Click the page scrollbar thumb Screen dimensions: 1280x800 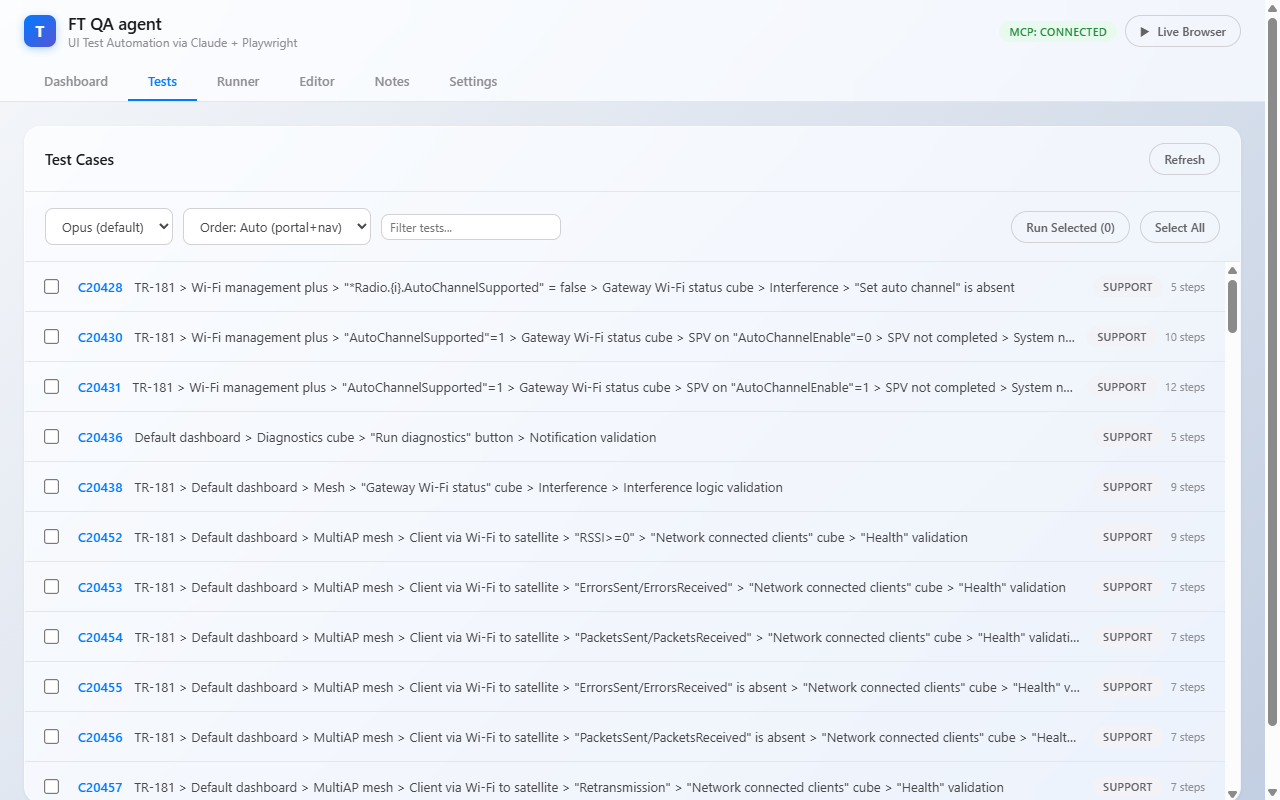click(1272, 370)
